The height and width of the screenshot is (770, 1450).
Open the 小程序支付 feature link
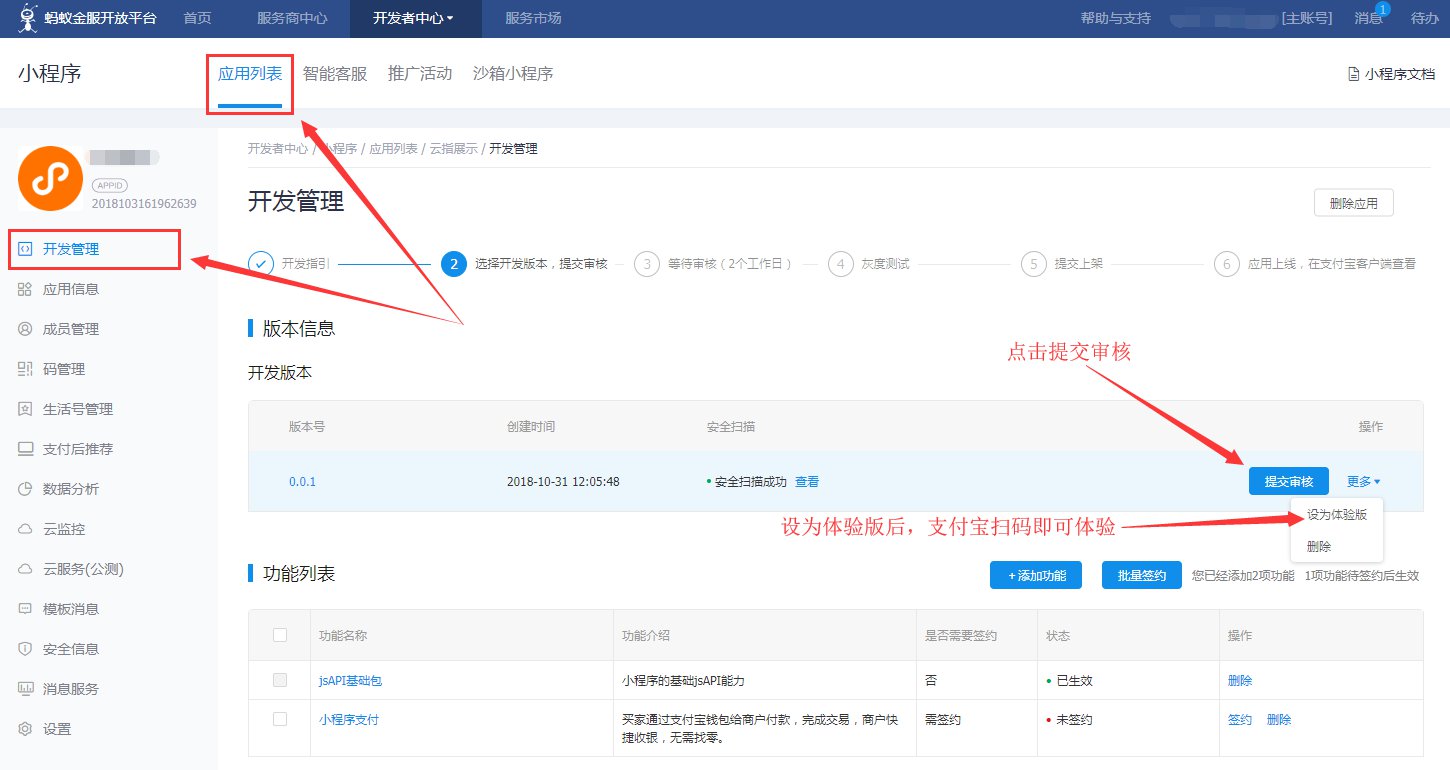coord(349,719)
